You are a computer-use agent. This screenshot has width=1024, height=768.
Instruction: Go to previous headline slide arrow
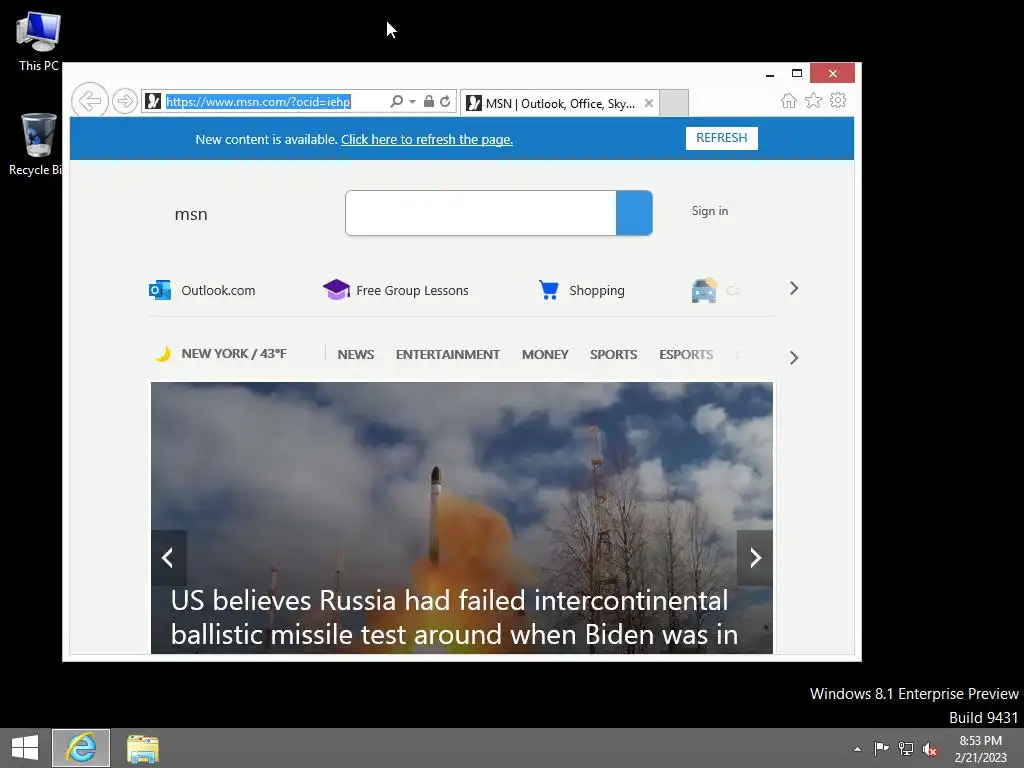tap(168, 558)
